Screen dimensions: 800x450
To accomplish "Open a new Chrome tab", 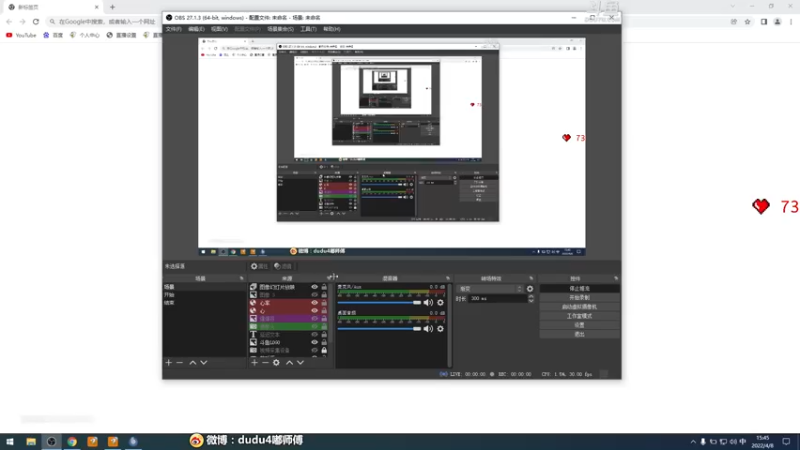I will [x=112, y=7].
